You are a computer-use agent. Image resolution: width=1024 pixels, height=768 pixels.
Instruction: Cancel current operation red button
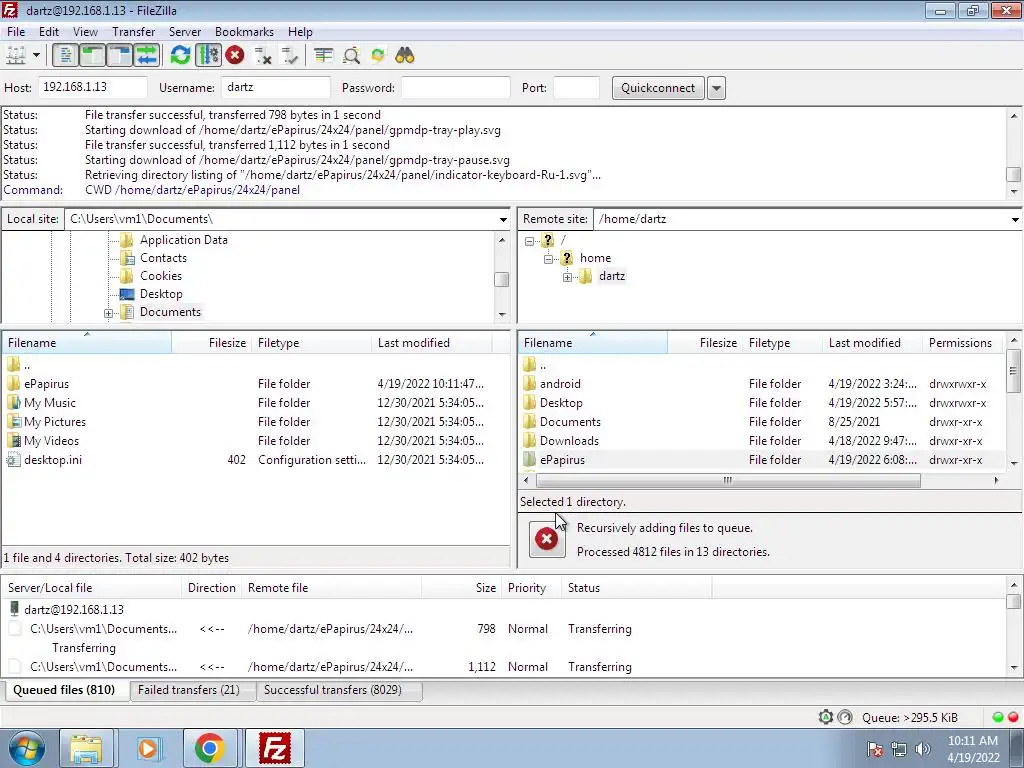tap(235, 56)
